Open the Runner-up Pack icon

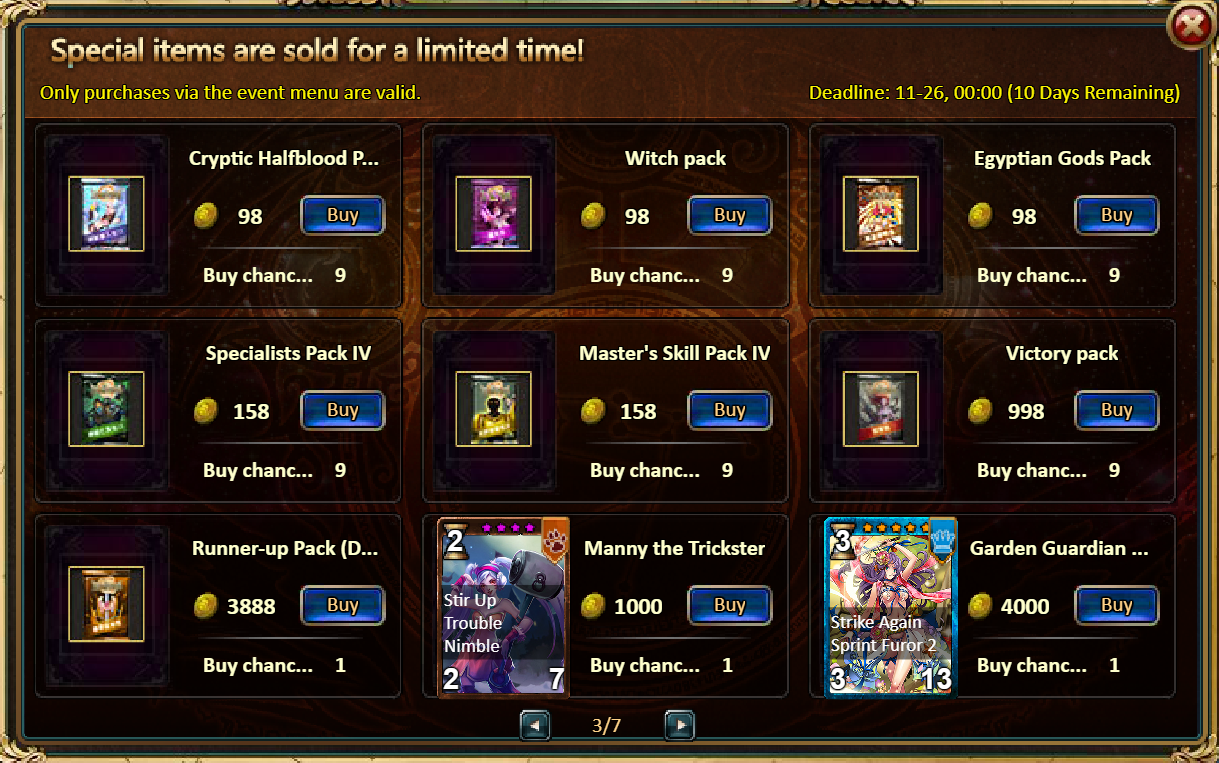click(106, 604)
